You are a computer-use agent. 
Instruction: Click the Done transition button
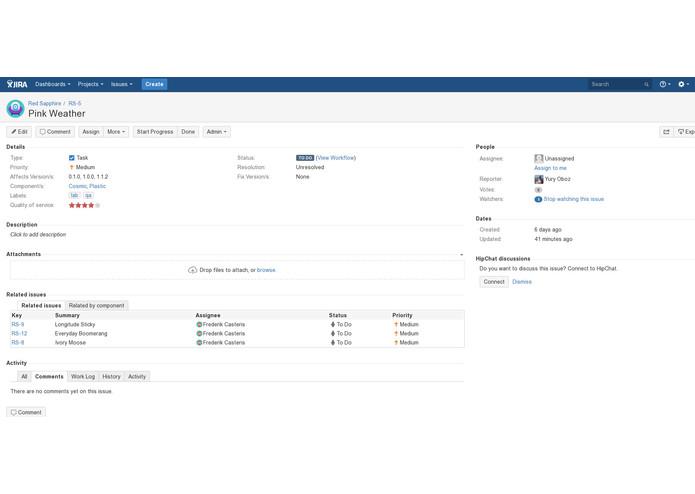[x=188, y=132]
